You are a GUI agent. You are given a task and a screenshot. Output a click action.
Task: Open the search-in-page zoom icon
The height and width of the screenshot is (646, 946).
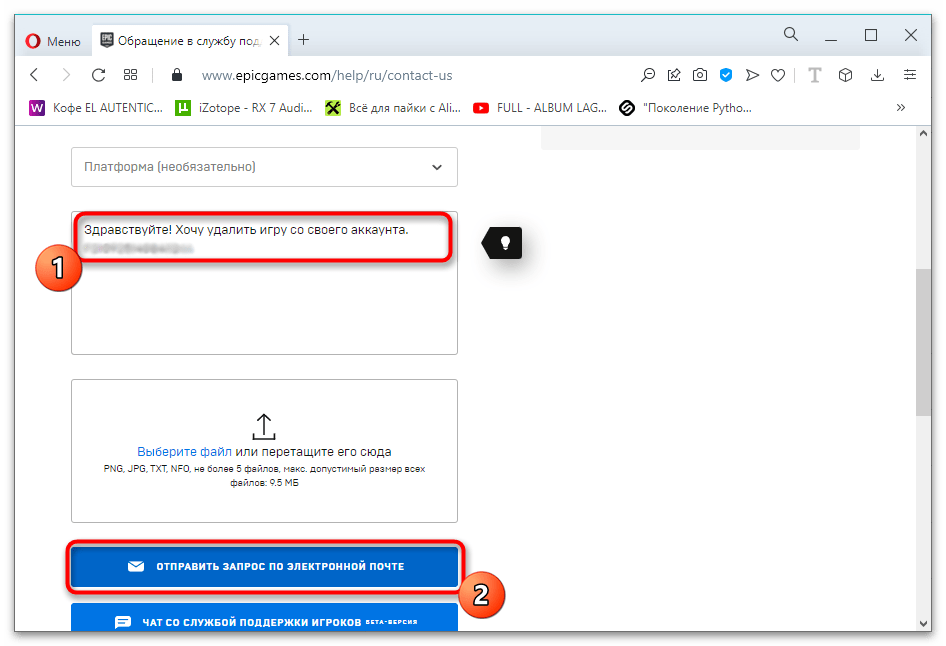click(647, 75)
